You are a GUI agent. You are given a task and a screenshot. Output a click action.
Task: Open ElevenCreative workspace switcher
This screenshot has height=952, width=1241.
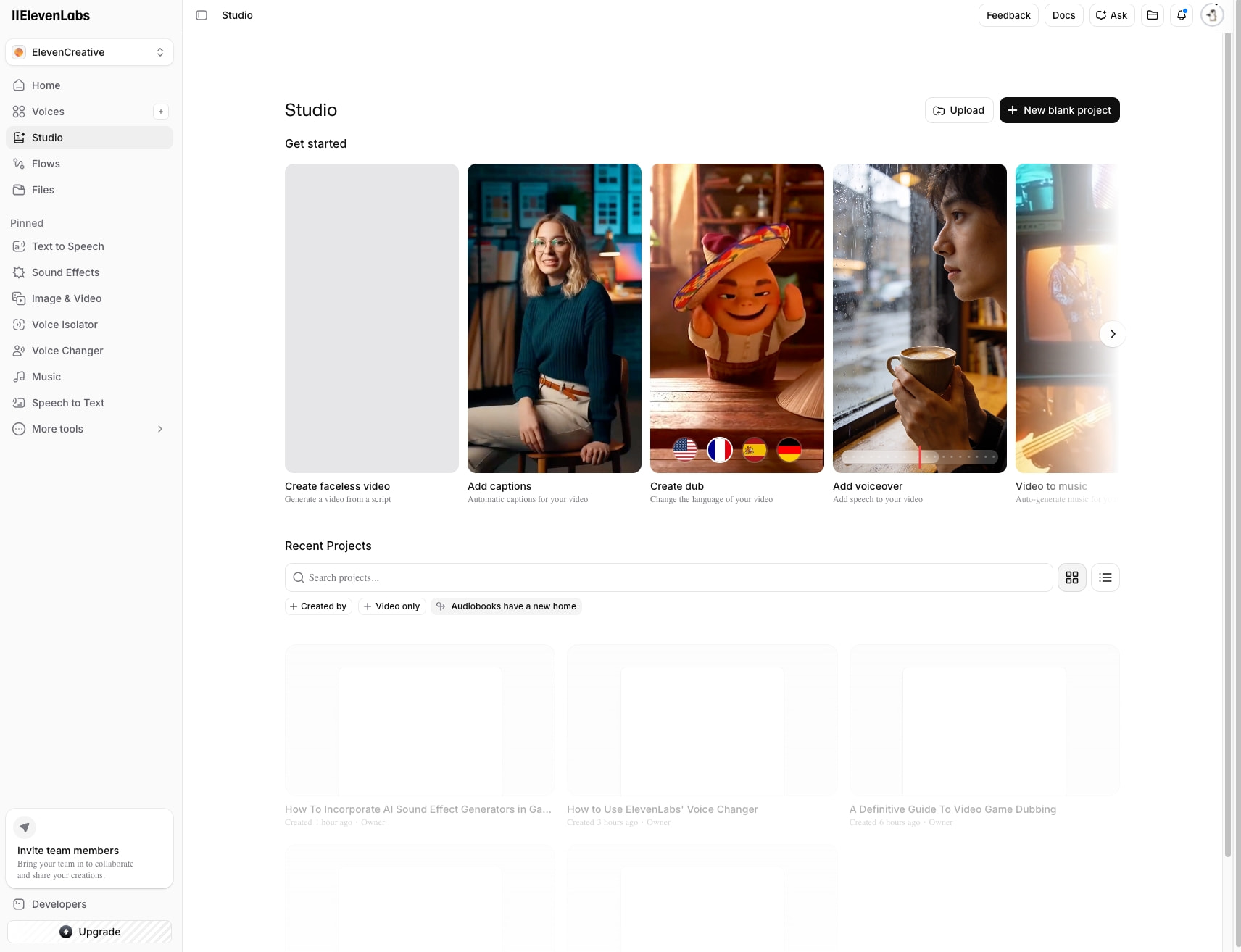click(x=89, y=52)
